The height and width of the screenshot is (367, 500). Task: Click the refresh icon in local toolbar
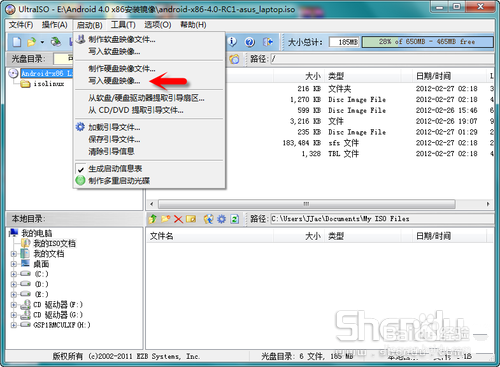235,219
